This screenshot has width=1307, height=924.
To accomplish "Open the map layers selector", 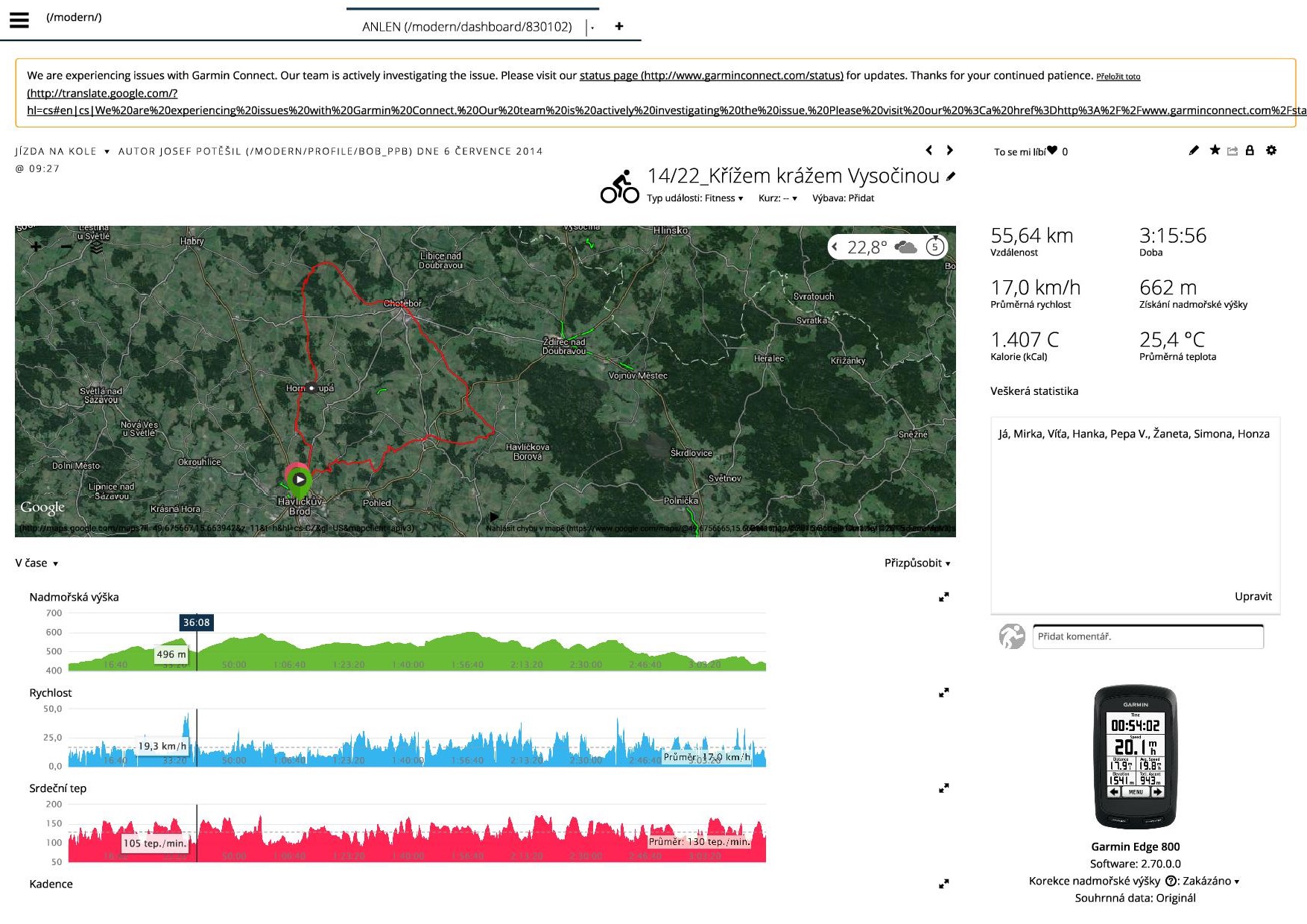I will tap(96, 247).
